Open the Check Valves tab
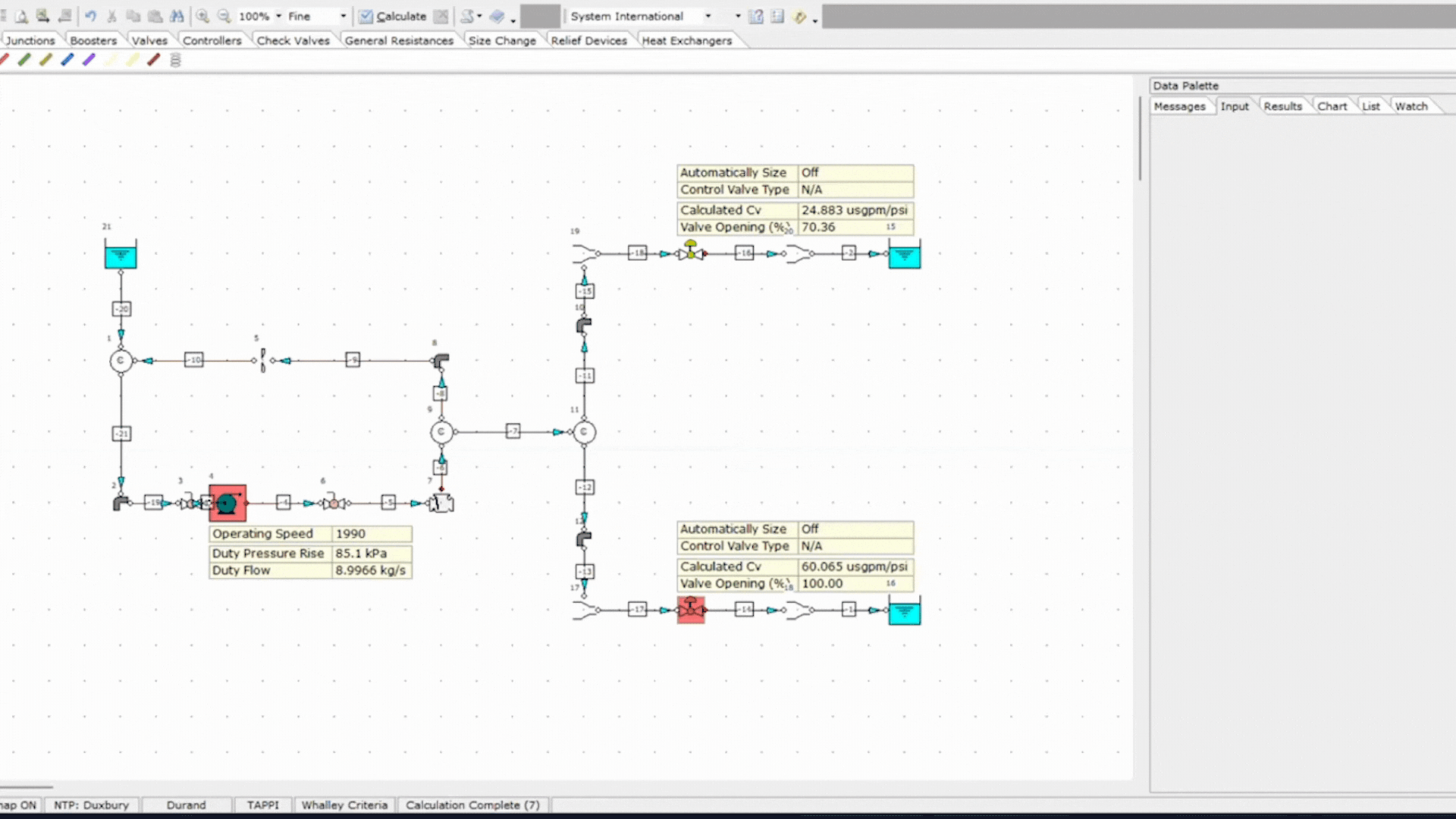This screenshot has width=1456, height=819. (x=293, y=40)
